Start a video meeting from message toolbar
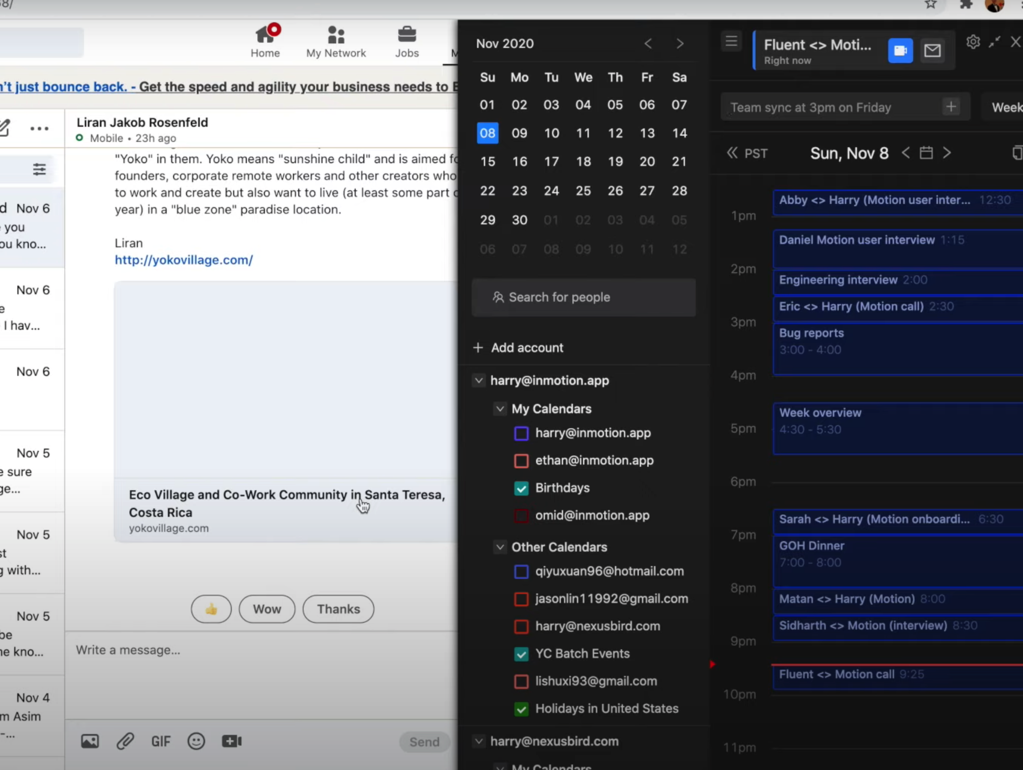Image resolution: width=1023 pixels, height=770 pixels. pos(232,741)
